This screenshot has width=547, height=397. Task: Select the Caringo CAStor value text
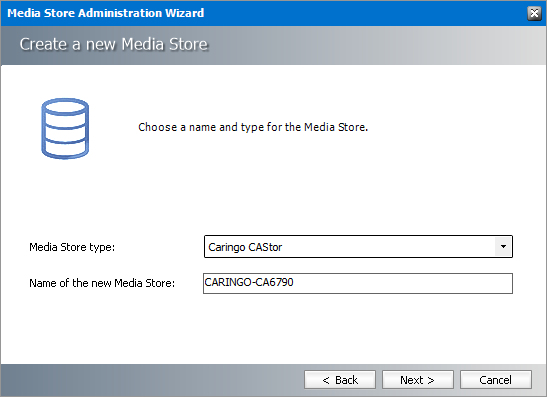tap(245, 247)
